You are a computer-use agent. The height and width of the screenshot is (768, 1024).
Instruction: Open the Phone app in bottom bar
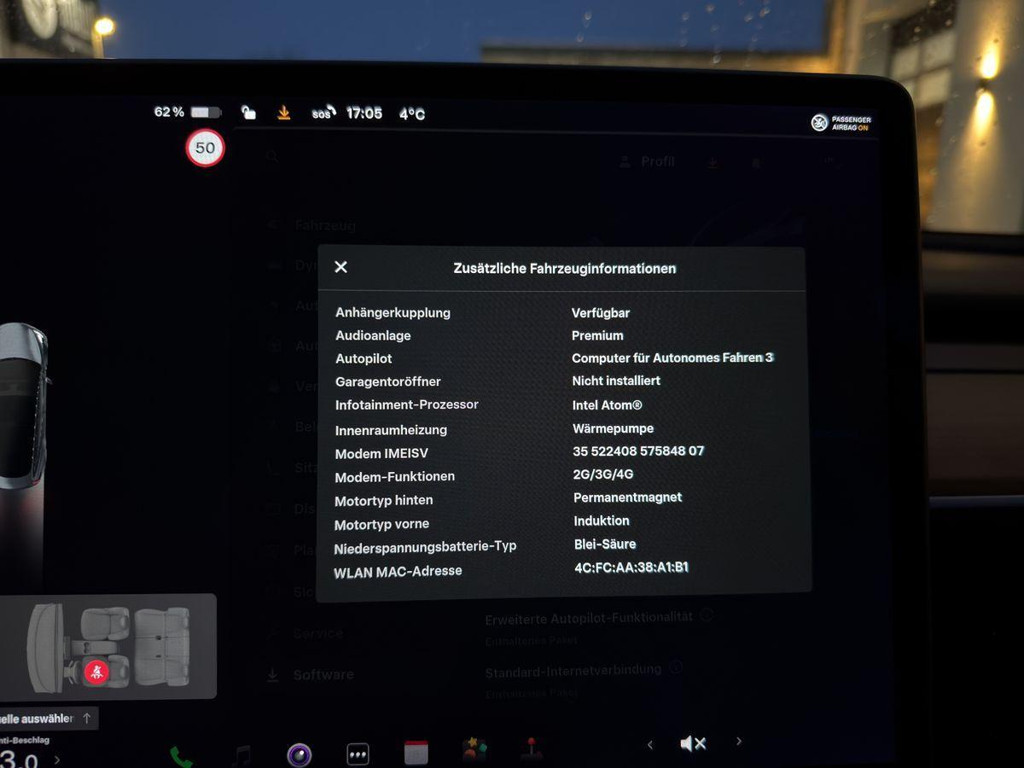[180, 755]
